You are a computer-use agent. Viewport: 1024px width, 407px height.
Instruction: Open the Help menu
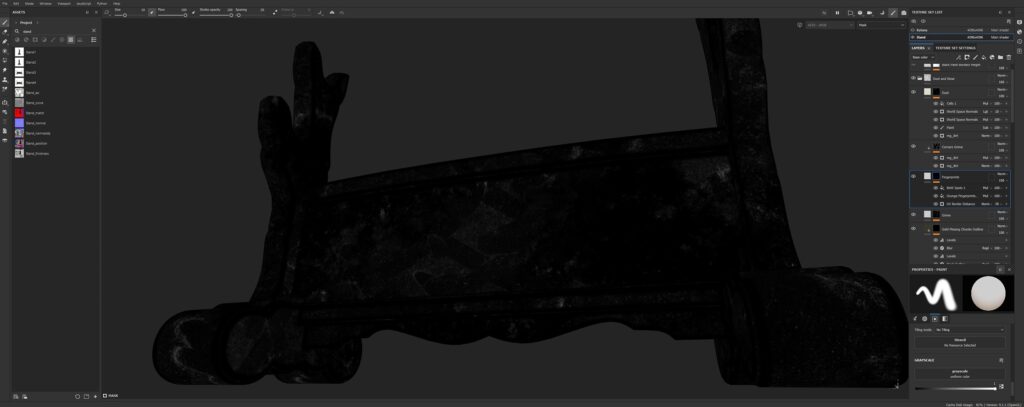(x=116, y=3)
